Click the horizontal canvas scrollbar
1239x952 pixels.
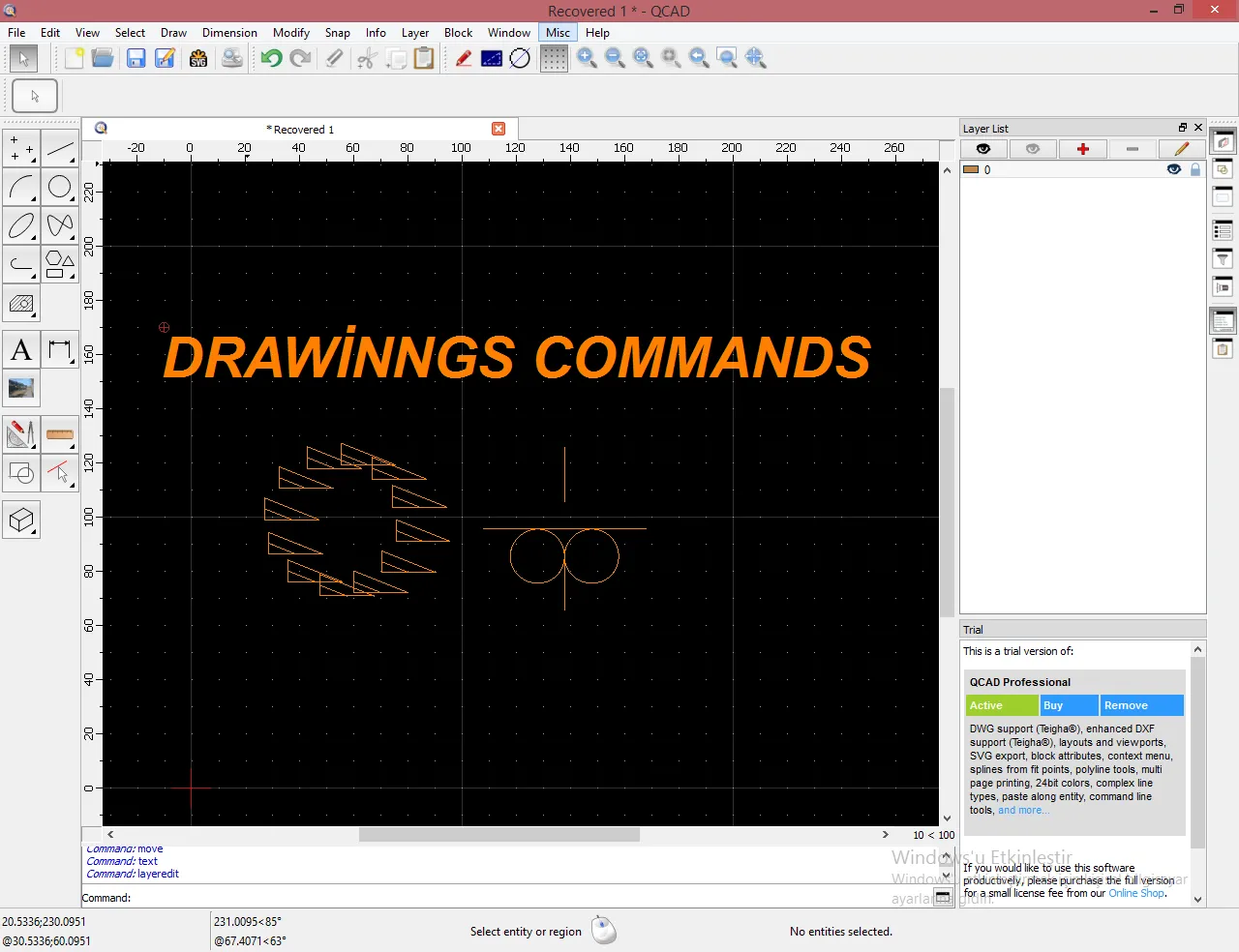pos(499,834)
